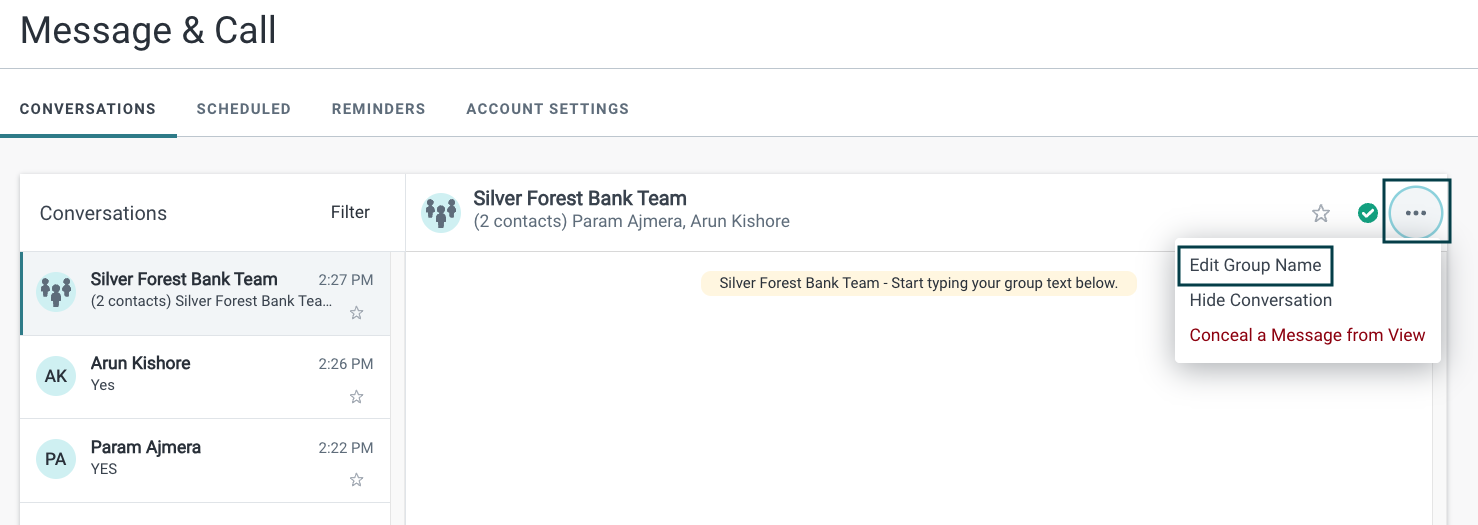The image size is (1478, 525).
Task: Toggle star on Param Ajmera conversation
Action: [x=356, y=480]
